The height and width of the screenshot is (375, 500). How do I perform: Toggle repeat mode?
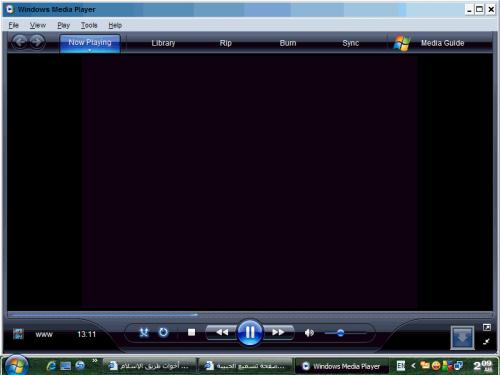[163, 332]
